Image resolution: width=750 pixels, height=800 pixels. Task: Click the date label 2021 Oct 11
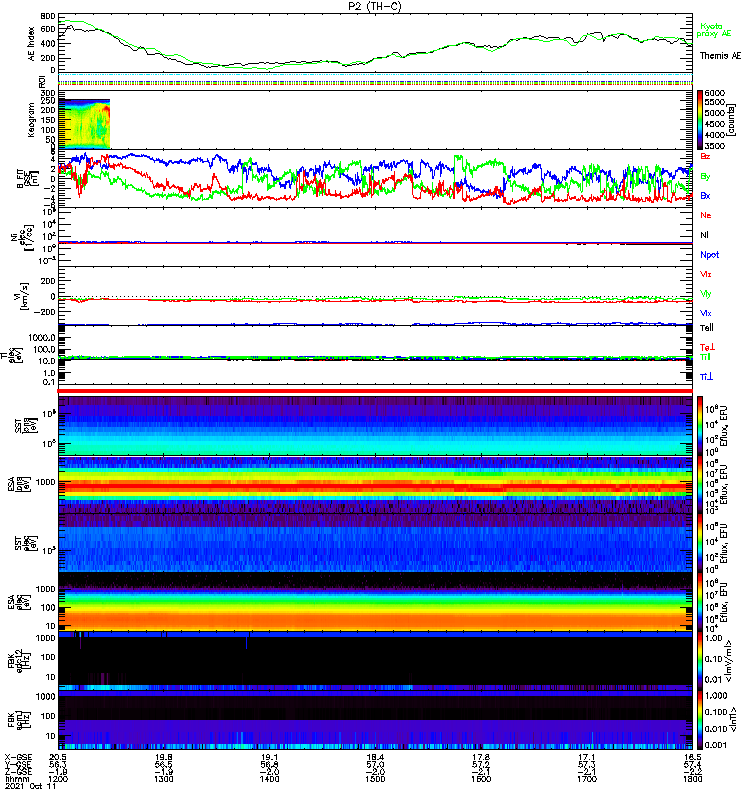tap(30, 786)
